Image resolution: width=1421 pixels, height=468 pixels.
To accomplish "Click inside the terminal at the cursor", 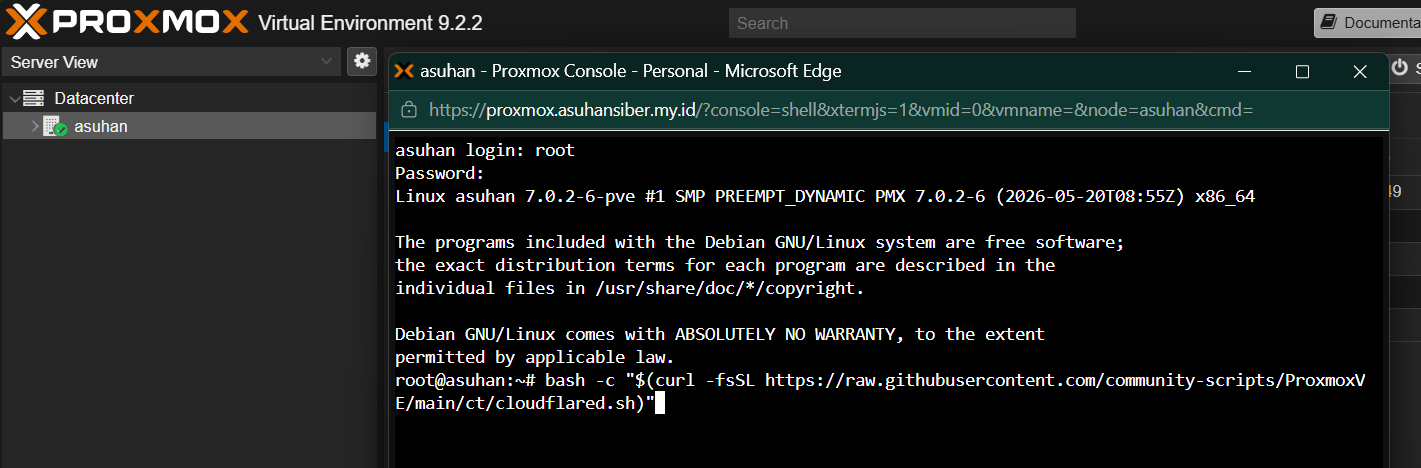I will point(658,403).
